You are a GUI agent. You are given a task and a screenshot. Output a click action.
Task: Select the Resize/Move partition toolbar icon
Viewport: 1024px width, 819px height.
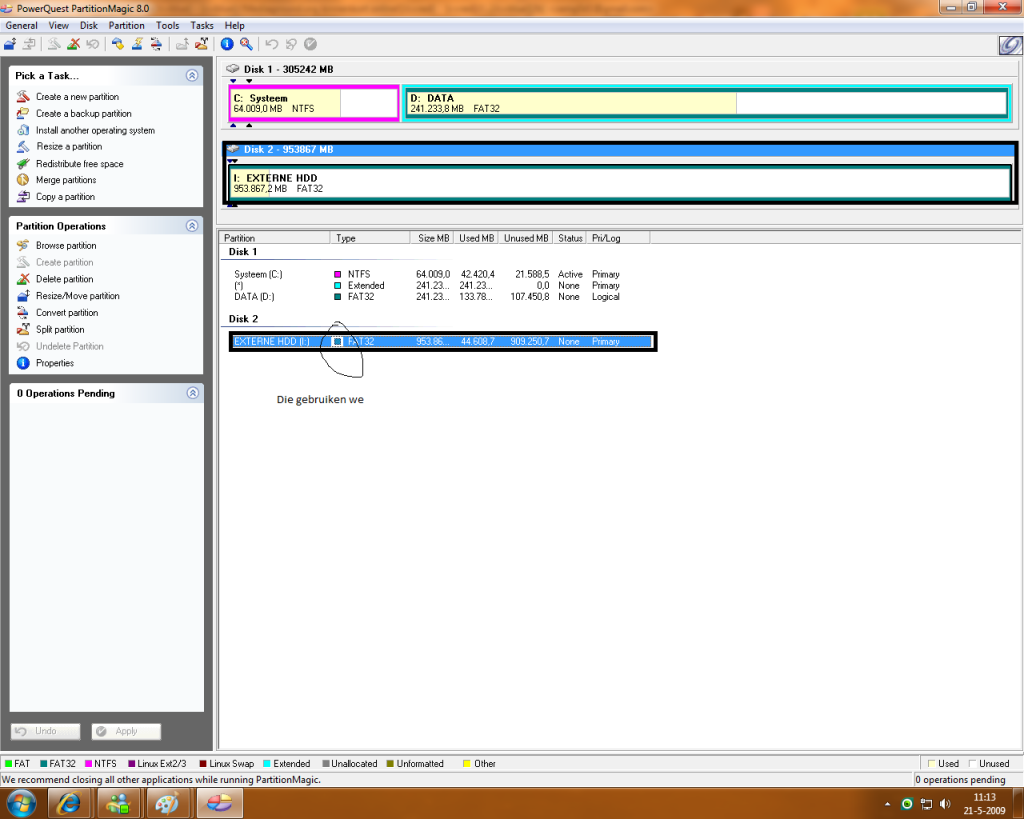pyautogui.click(x=10, y=44)
